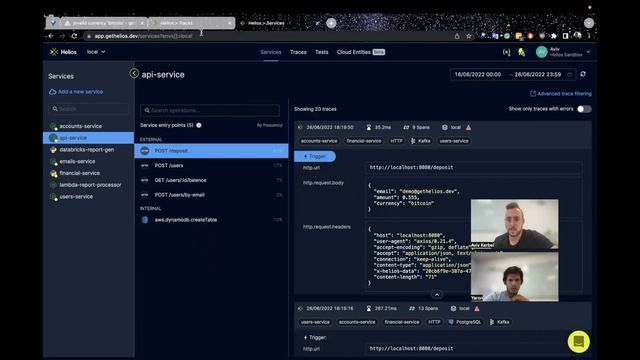Click the Aviv user avatar
This screenshot has height=360, width=640.
(x=541, y=52)
